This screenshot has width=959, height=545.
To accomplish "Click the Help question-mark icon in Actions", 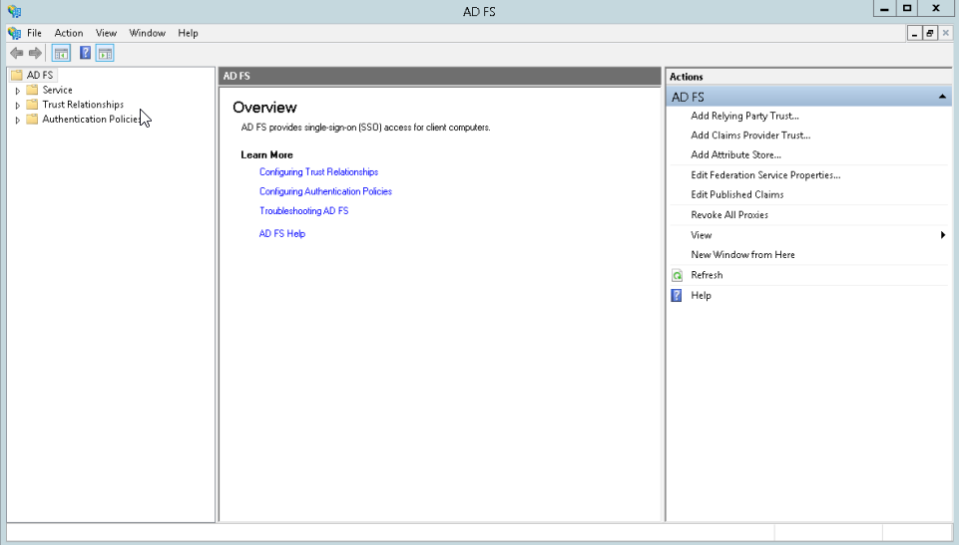I will 676,295.
